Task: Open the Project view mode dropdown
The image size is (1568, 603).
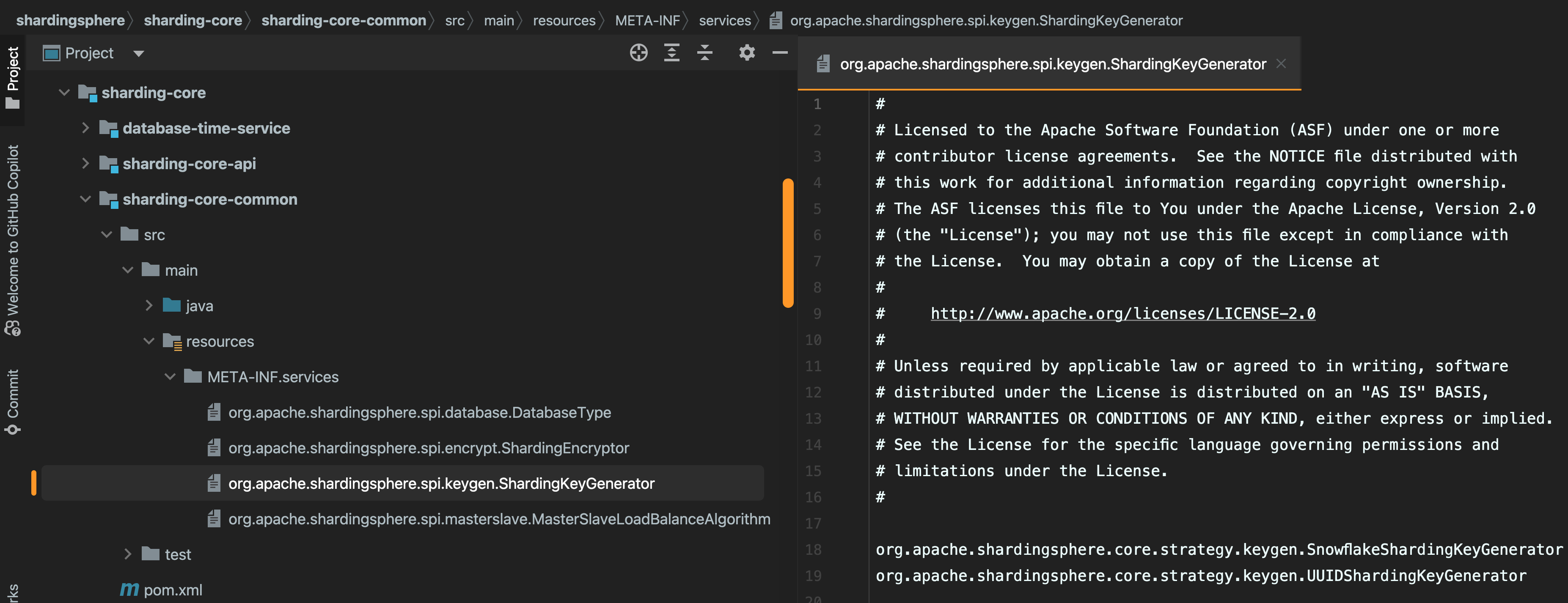Action: pos(139,54)
